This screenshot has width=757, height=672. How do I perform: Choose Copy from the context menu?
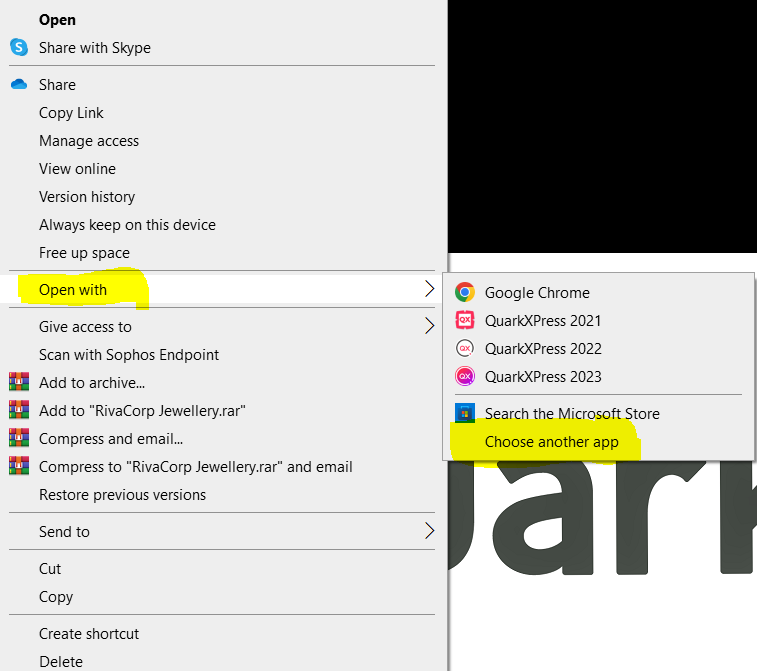[222, 596]
